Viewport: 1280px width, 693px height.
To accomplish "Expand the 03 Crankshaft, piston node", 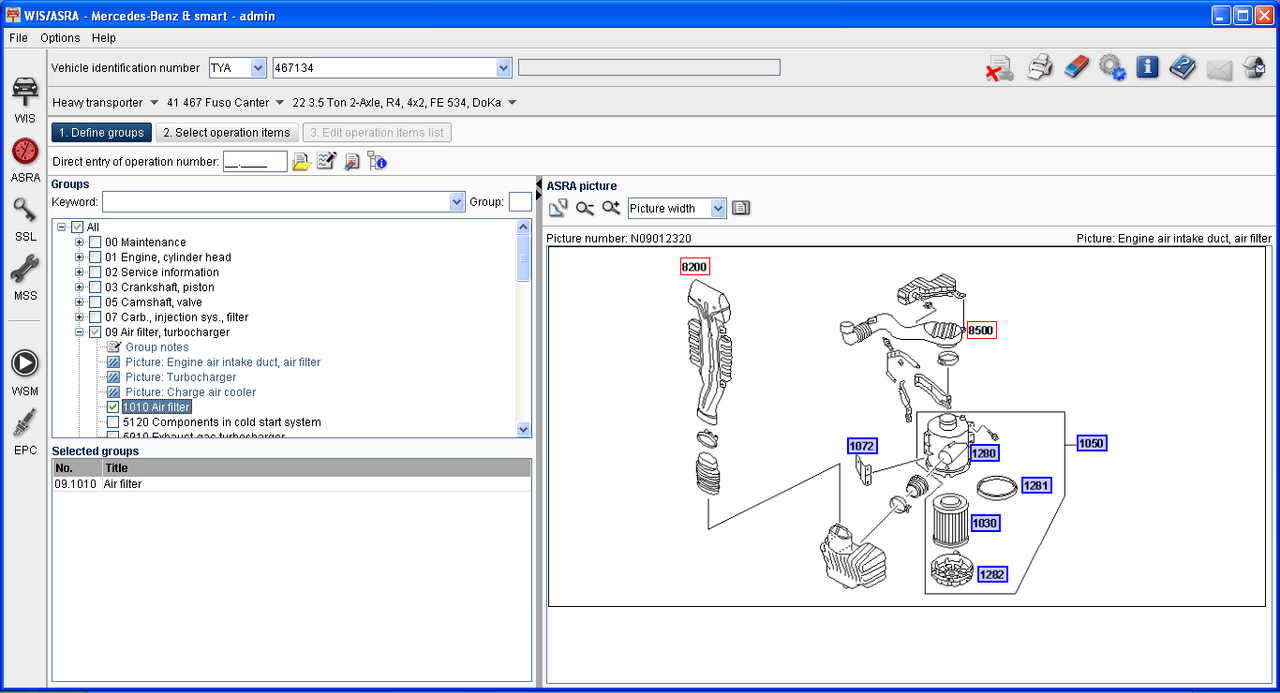I will click(80, 287).
